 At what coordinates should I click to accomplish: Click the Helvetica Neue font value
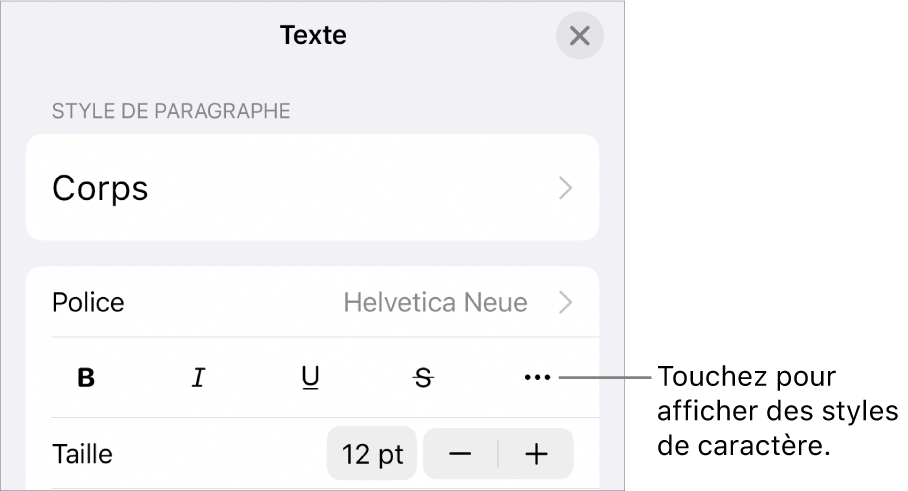(x=435, y=302)
